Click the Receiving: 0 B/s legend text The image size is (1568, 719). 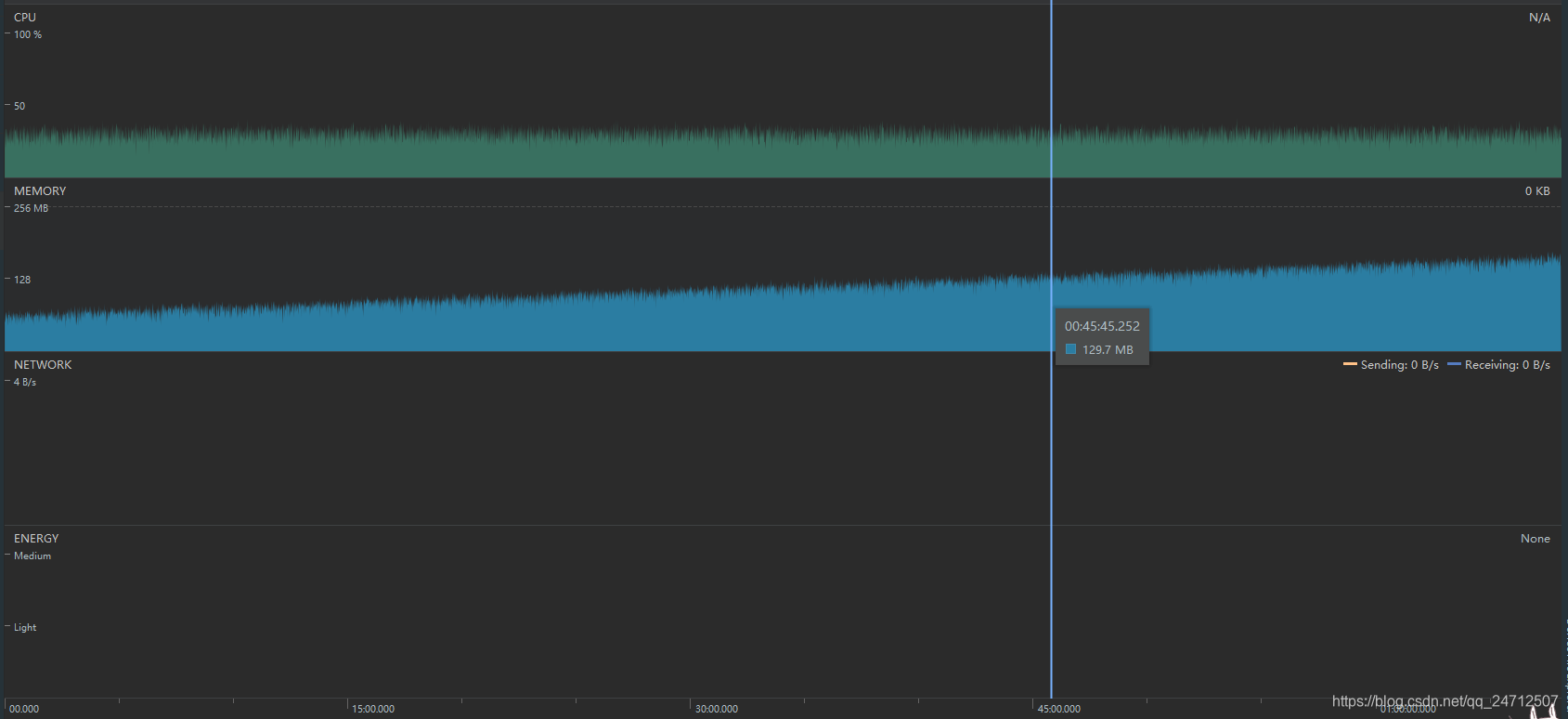click(x=1508, y=365)
